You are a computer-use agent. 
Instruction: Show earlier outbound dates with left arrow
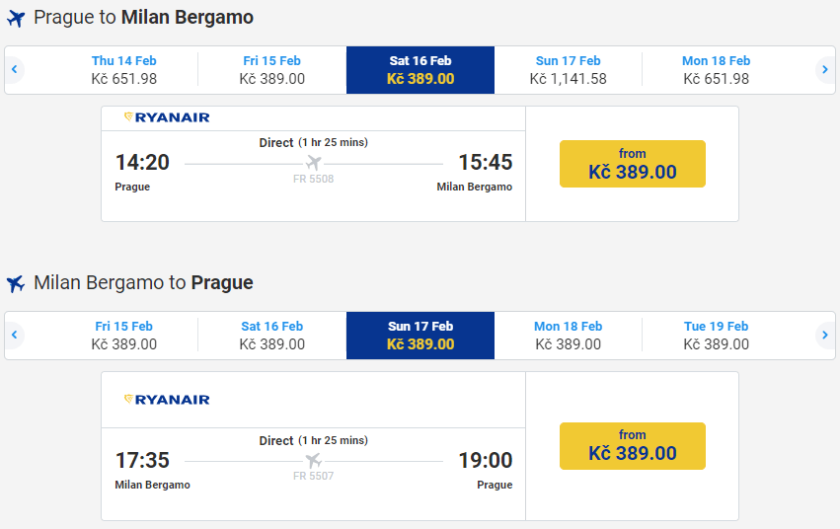coord(15,70)
